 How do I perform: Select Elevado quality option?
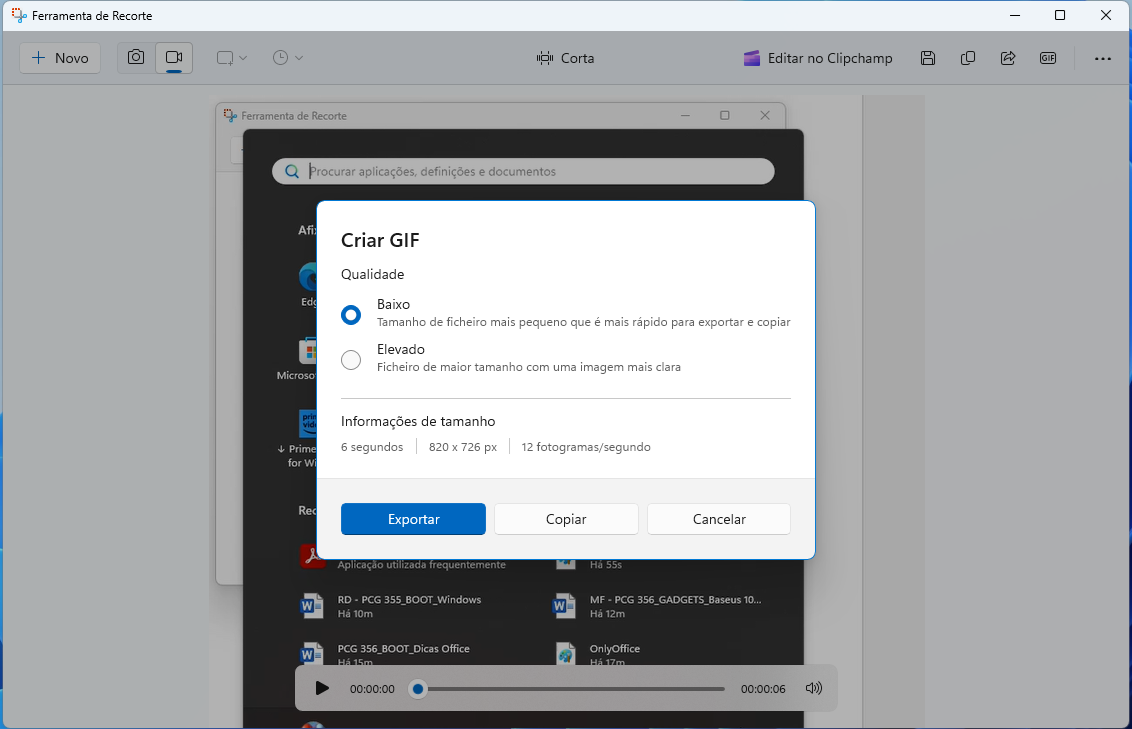351,360
